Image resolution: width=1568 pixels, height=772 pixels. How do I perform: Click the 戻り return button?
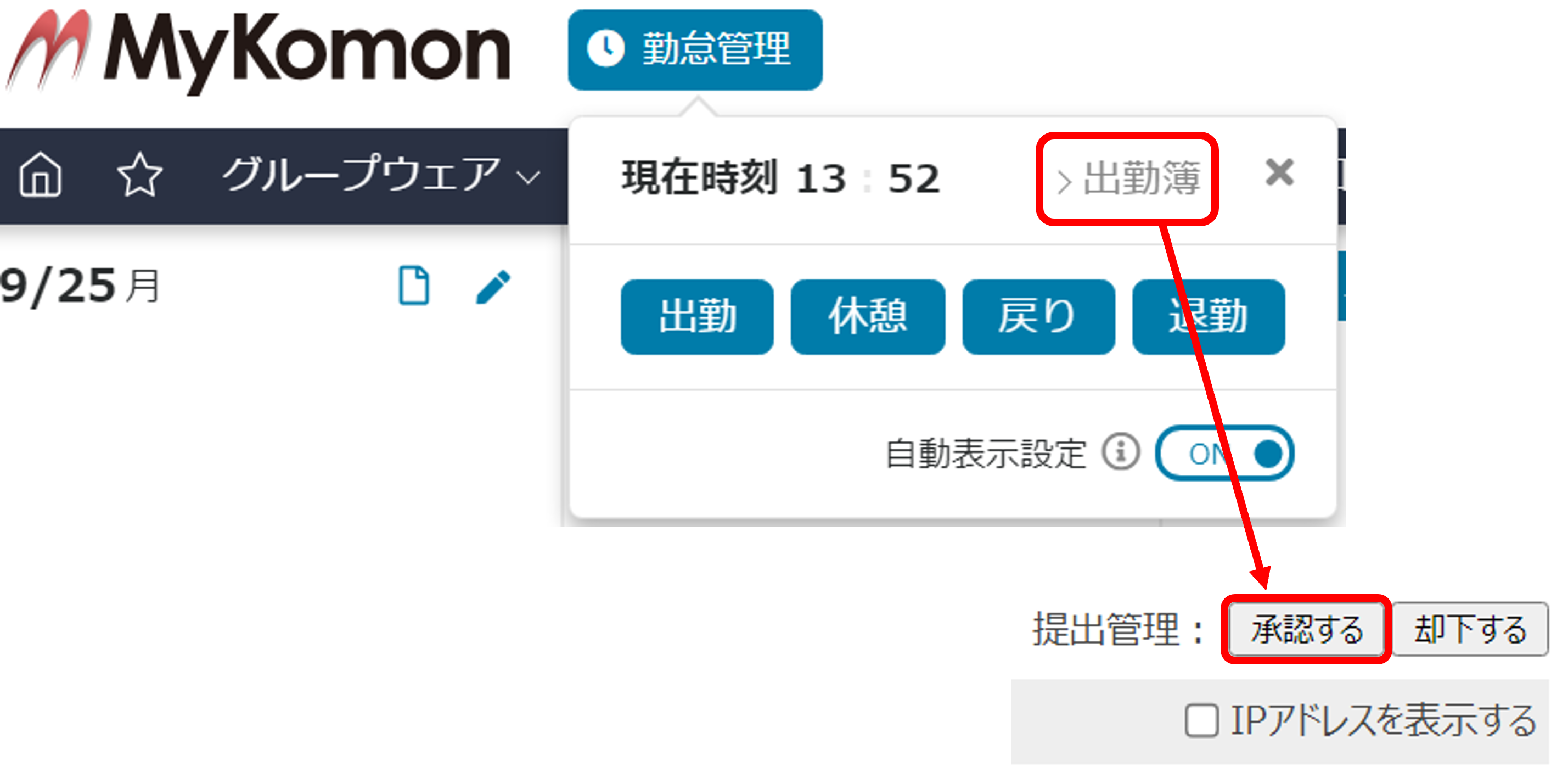[x=1038, y=317]
